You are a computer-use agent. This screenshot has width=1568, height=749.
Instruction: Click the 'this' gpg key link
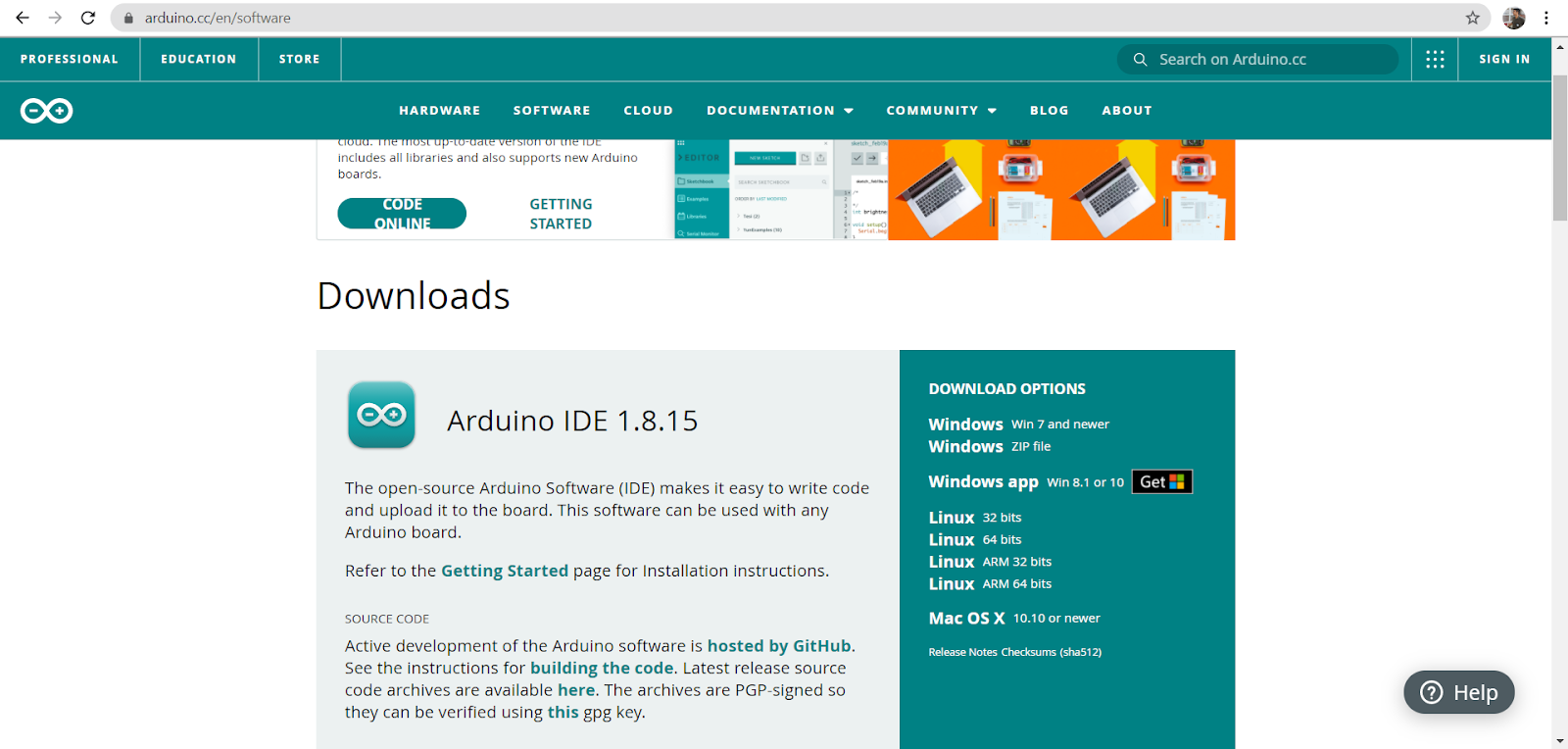tap(563, 712)
